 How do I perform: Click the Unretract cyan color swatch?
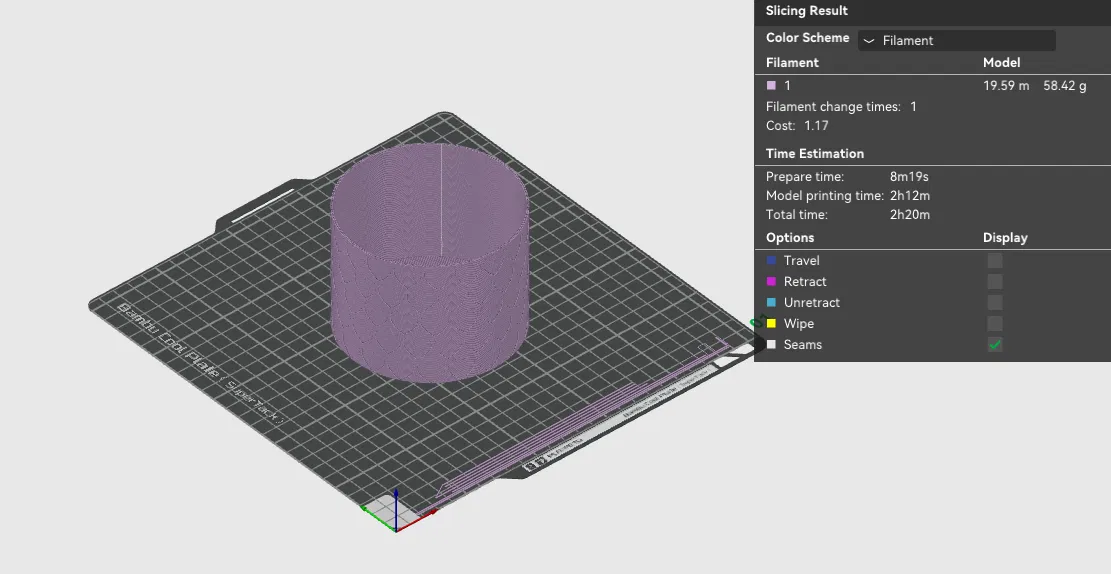pos(771,303)
